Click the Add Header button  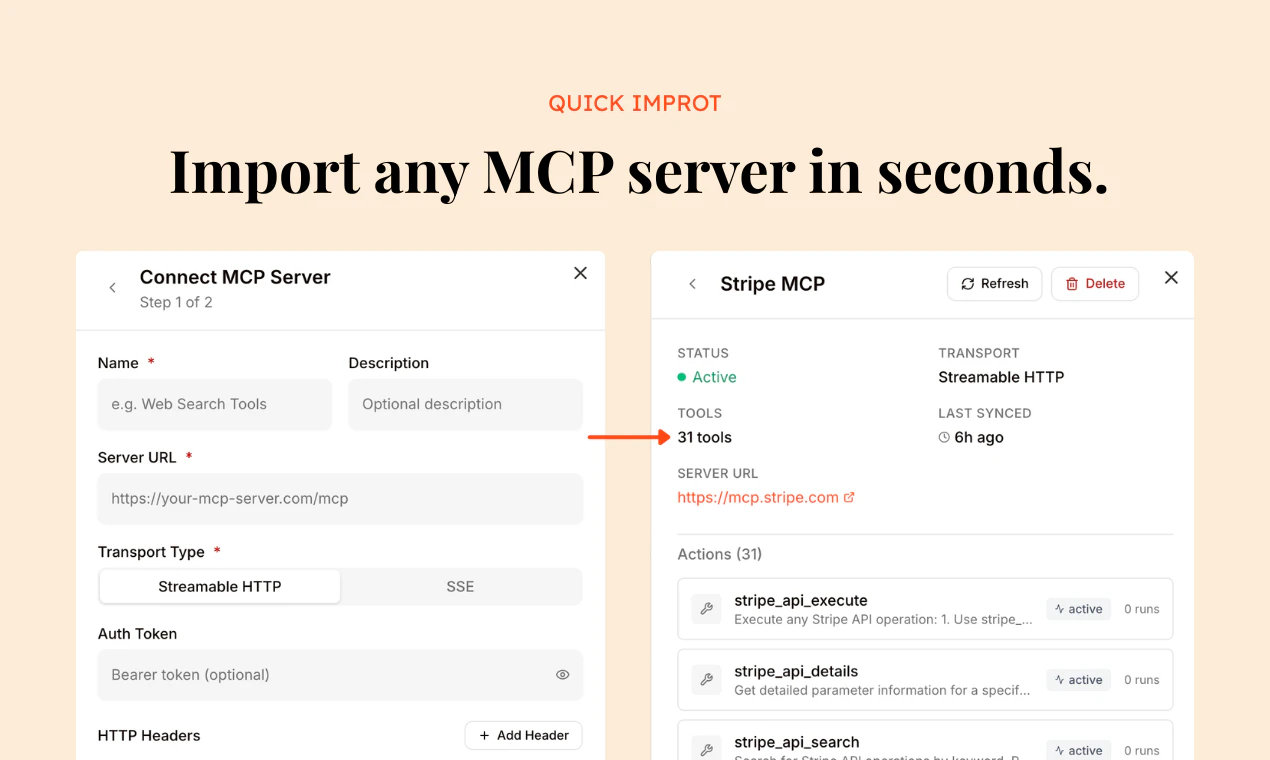click(x=524, y=735)
